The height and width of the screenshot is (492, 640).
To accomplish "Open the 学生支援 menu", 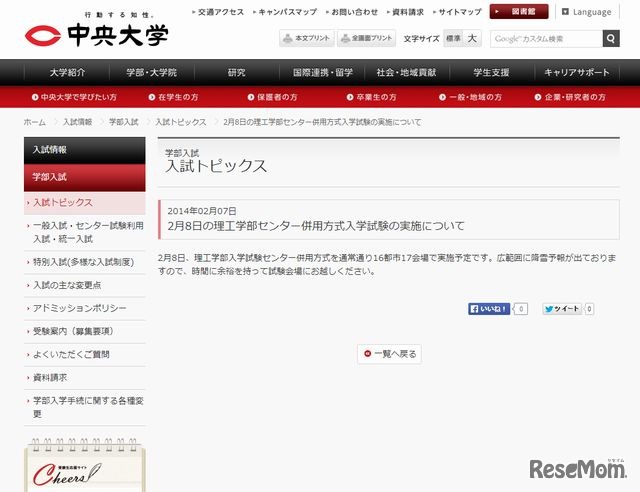I will click(491, 73).
